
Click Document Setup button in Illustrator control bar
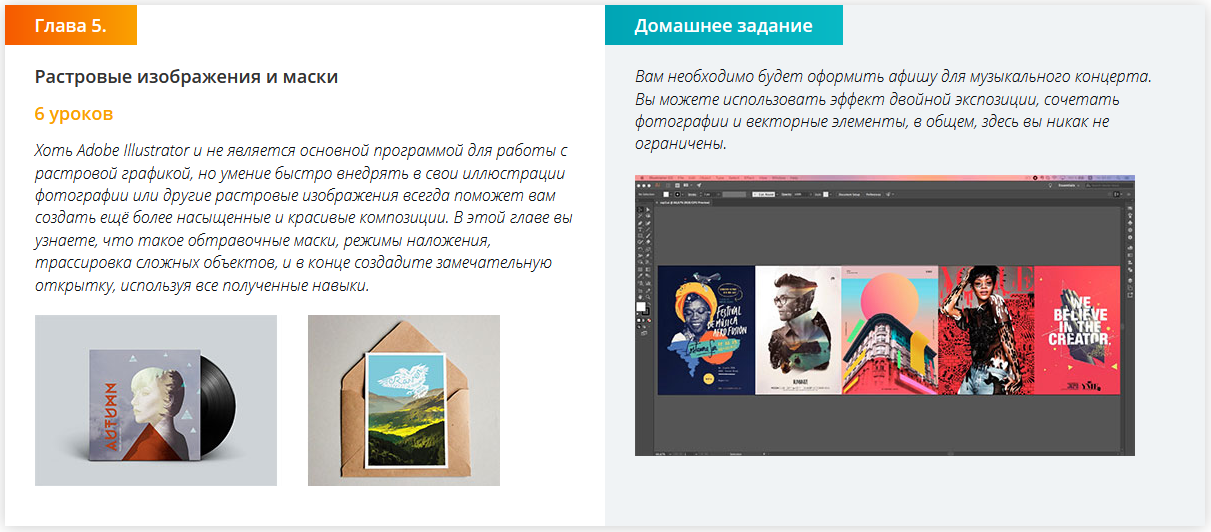[849, 194]
